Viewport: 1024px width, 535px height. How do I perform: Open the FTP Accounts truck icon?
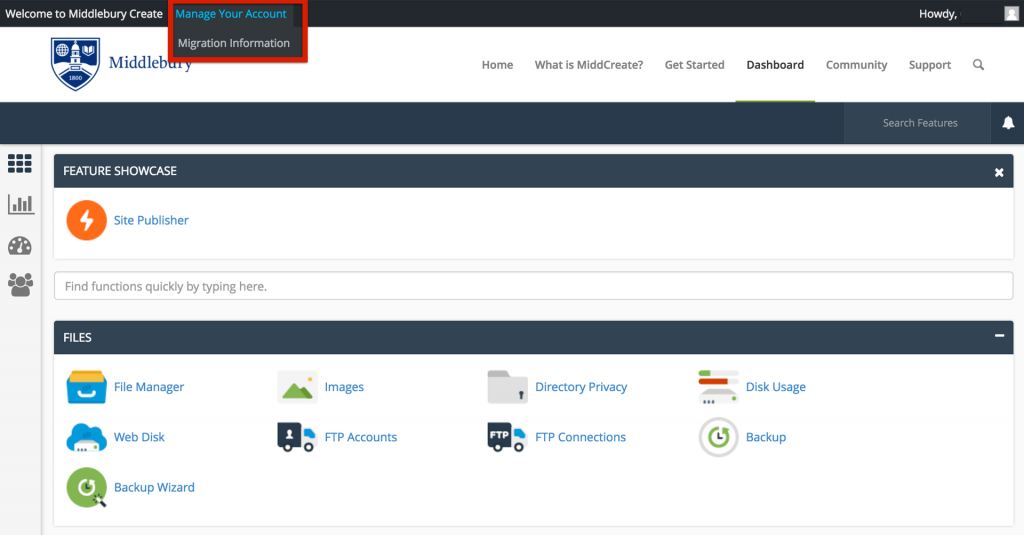[x=297, y=437]
